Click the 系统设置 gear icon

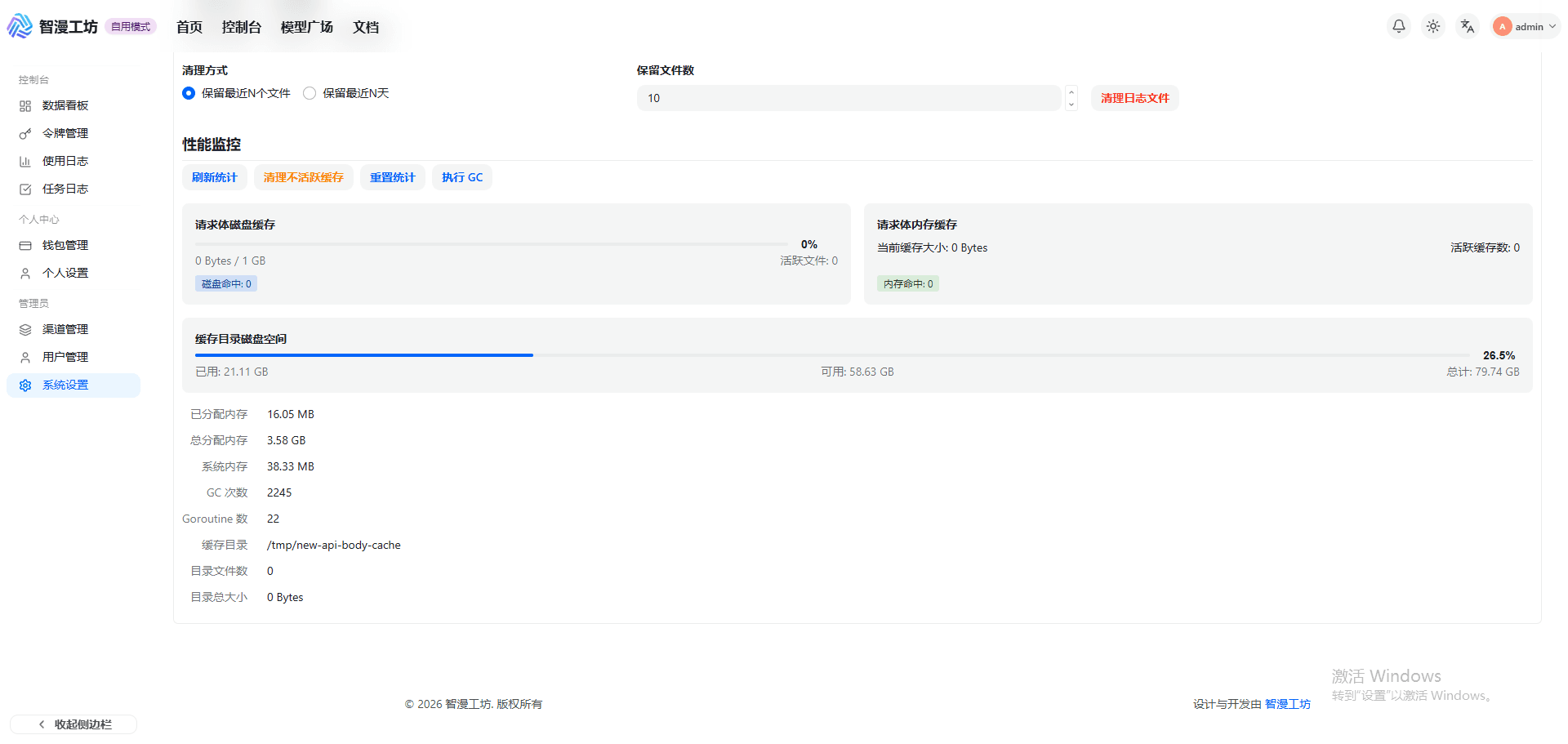coord(25,385)
